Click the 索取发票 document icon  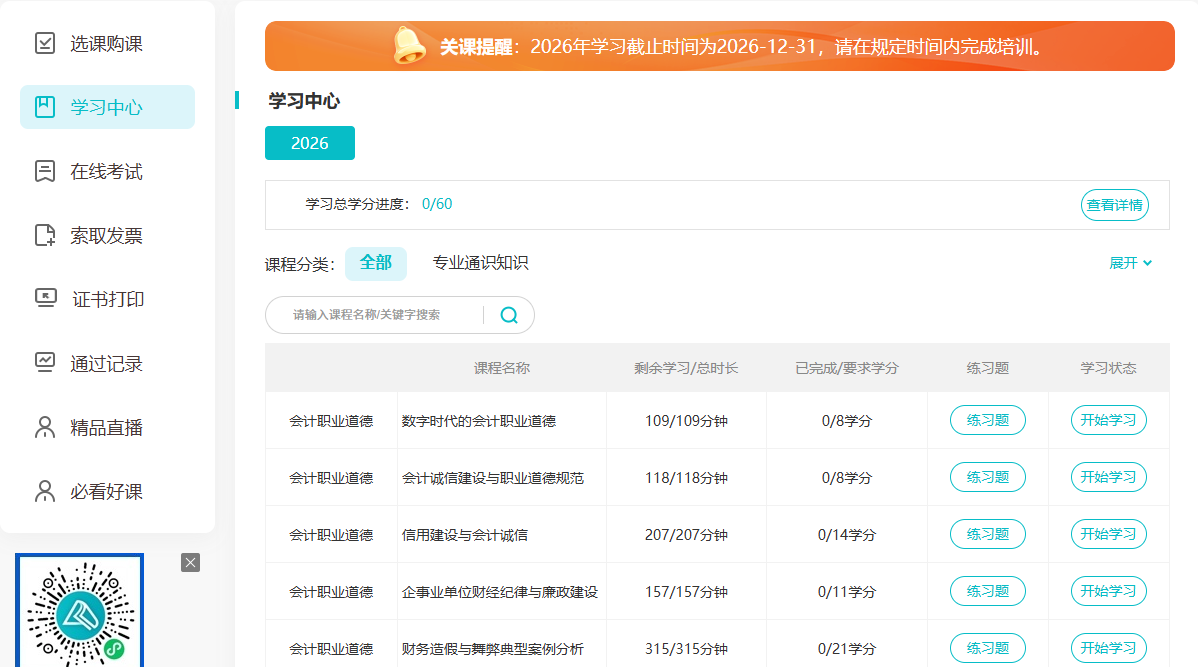point(45,235)
